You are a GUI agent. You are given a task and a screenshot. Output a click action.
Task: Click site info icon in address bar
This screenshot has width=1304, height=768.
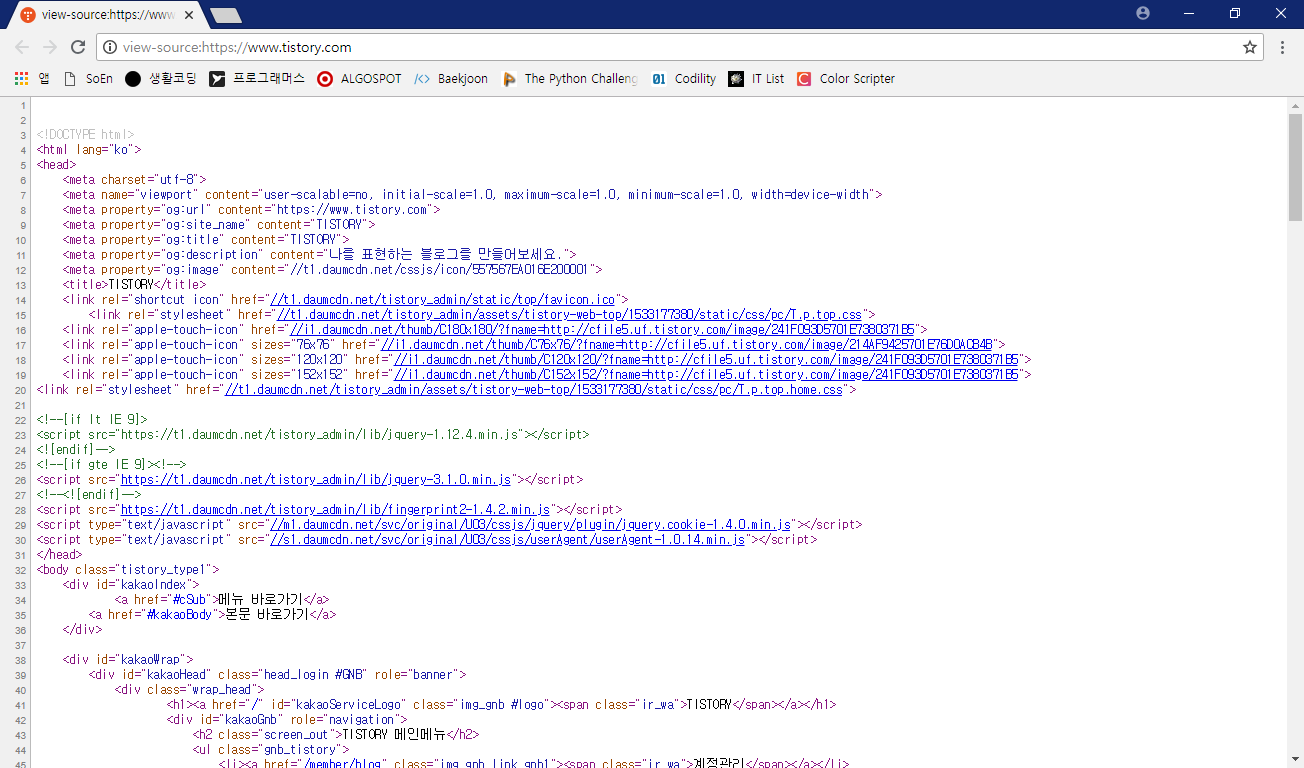[110, 47]
